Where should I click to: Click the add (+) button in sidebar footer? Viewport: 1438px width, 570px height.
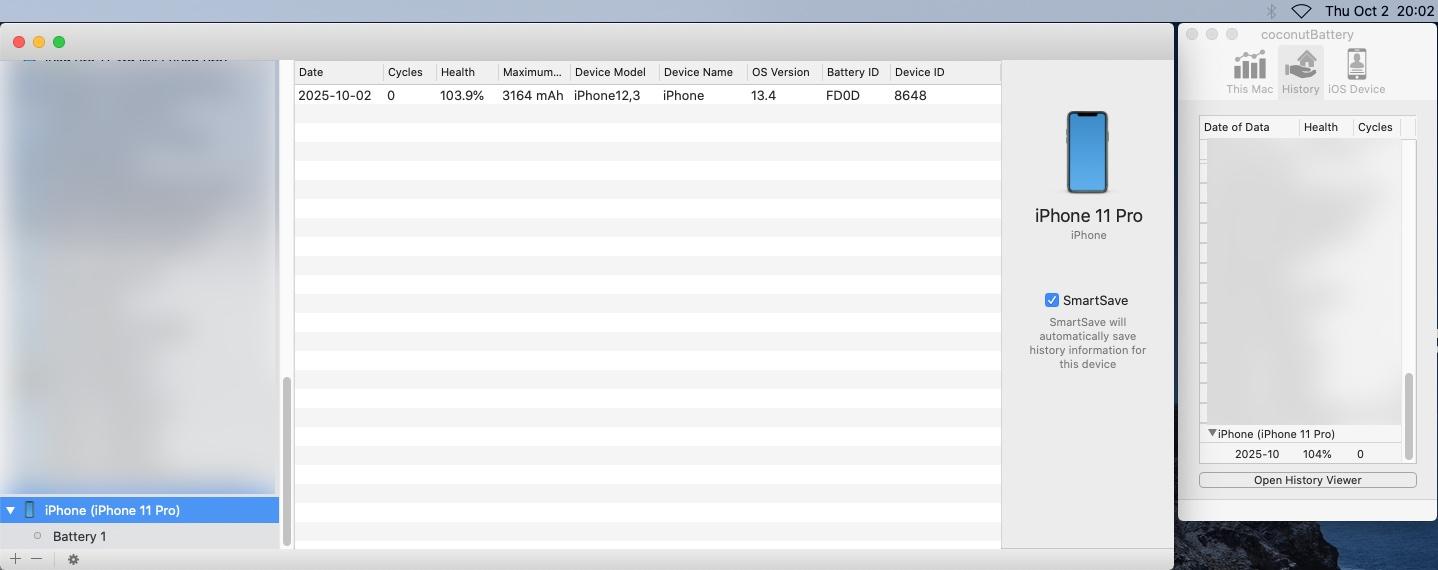[15, 559]
